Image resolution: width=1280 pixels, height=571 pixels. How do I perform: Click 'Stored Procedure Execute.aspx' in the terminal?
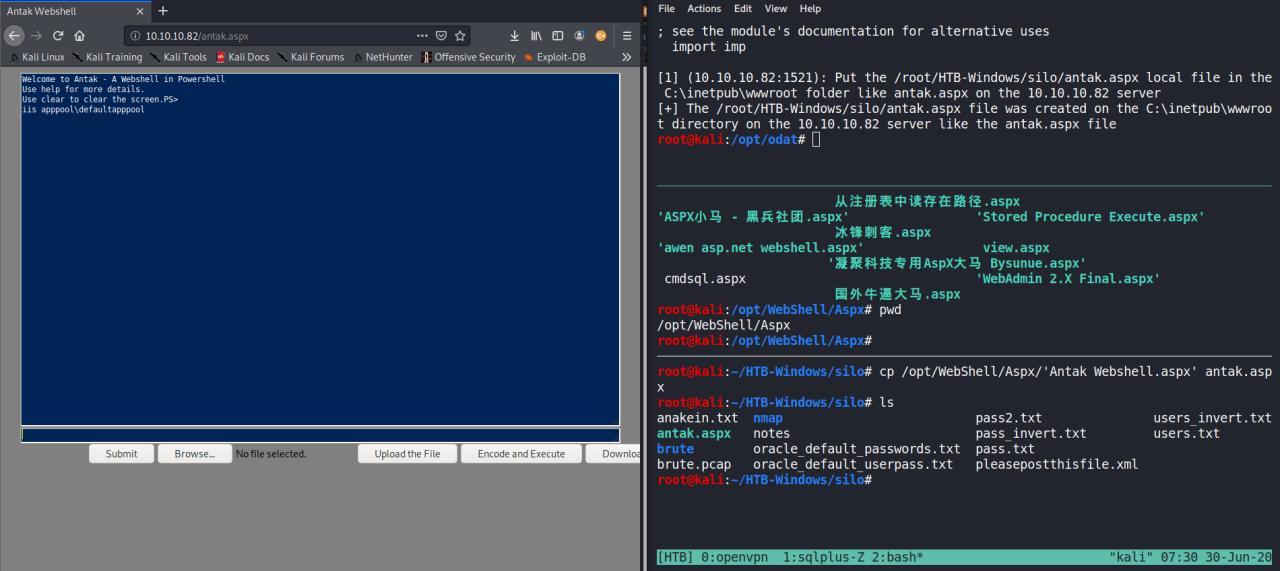point(1090,217)
